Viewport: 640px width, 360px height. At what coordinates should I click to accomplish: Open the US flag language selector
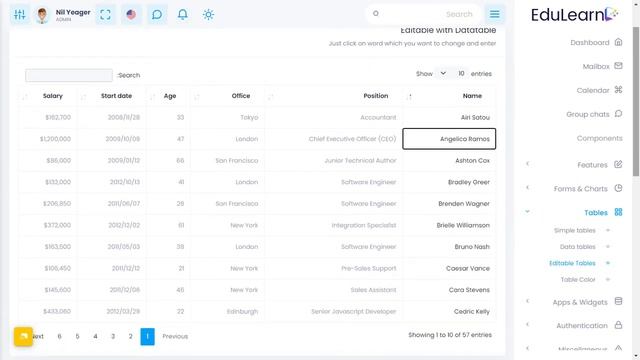click(x=131, y=15)
